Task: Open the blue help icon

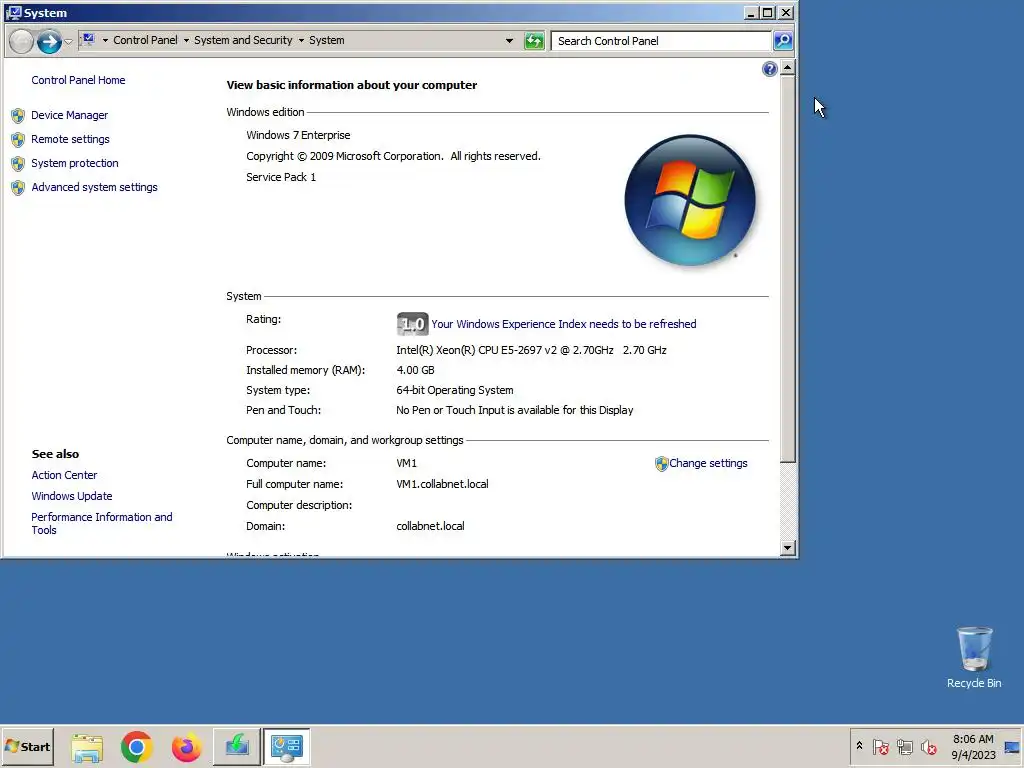Action: (x=769, y=69)
